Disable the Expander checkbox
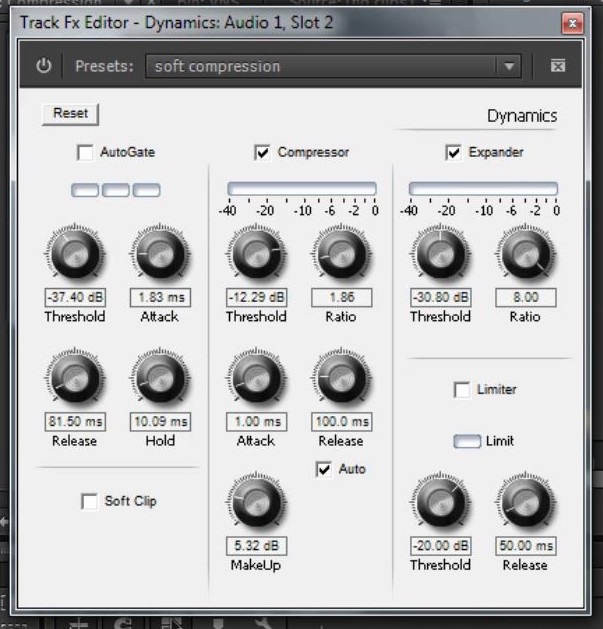Image resolution: width=603 pixels, height=629 pixels. tap(453, 152)
